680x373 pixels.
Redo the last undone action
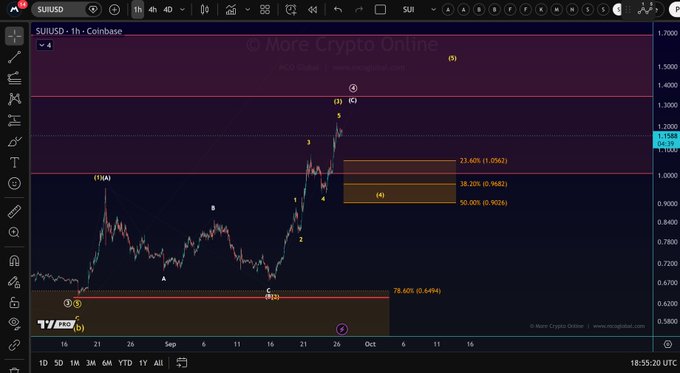pyautogui.click(x=359, y=9)
